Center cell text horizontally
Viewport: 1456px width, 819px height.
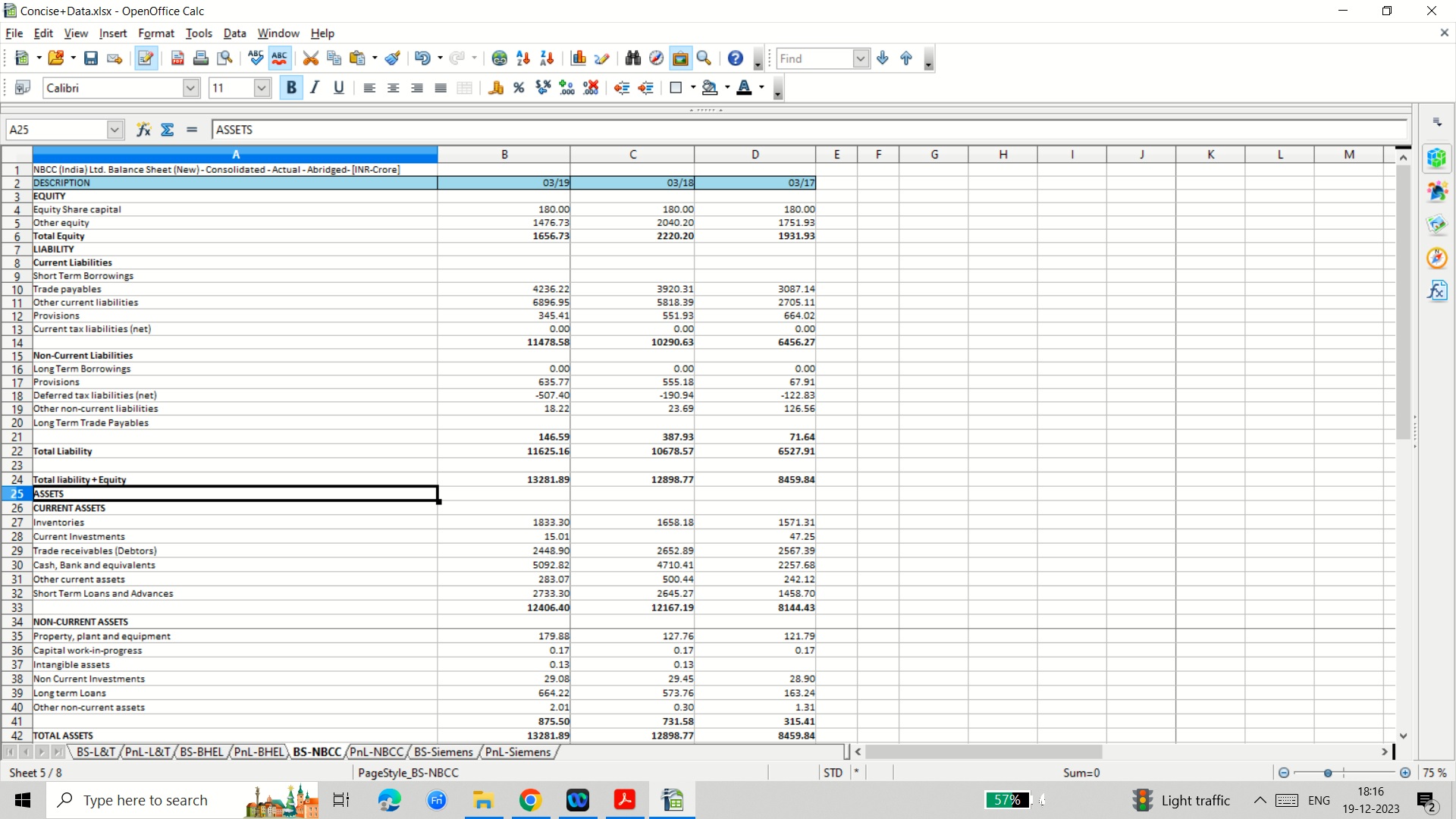[x=393, y=88]
